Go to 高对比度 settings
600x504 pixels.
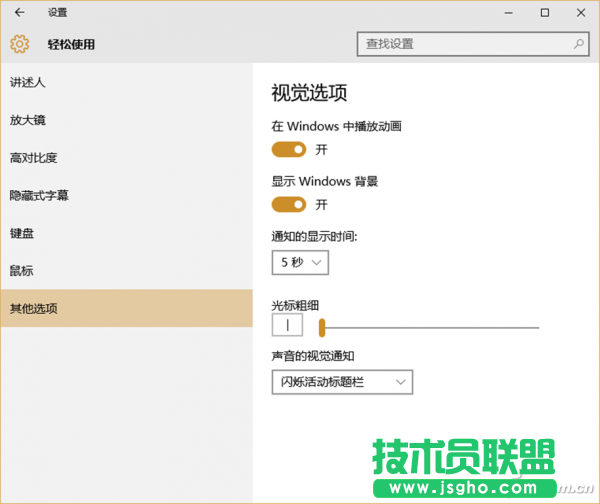pos(34,158)
